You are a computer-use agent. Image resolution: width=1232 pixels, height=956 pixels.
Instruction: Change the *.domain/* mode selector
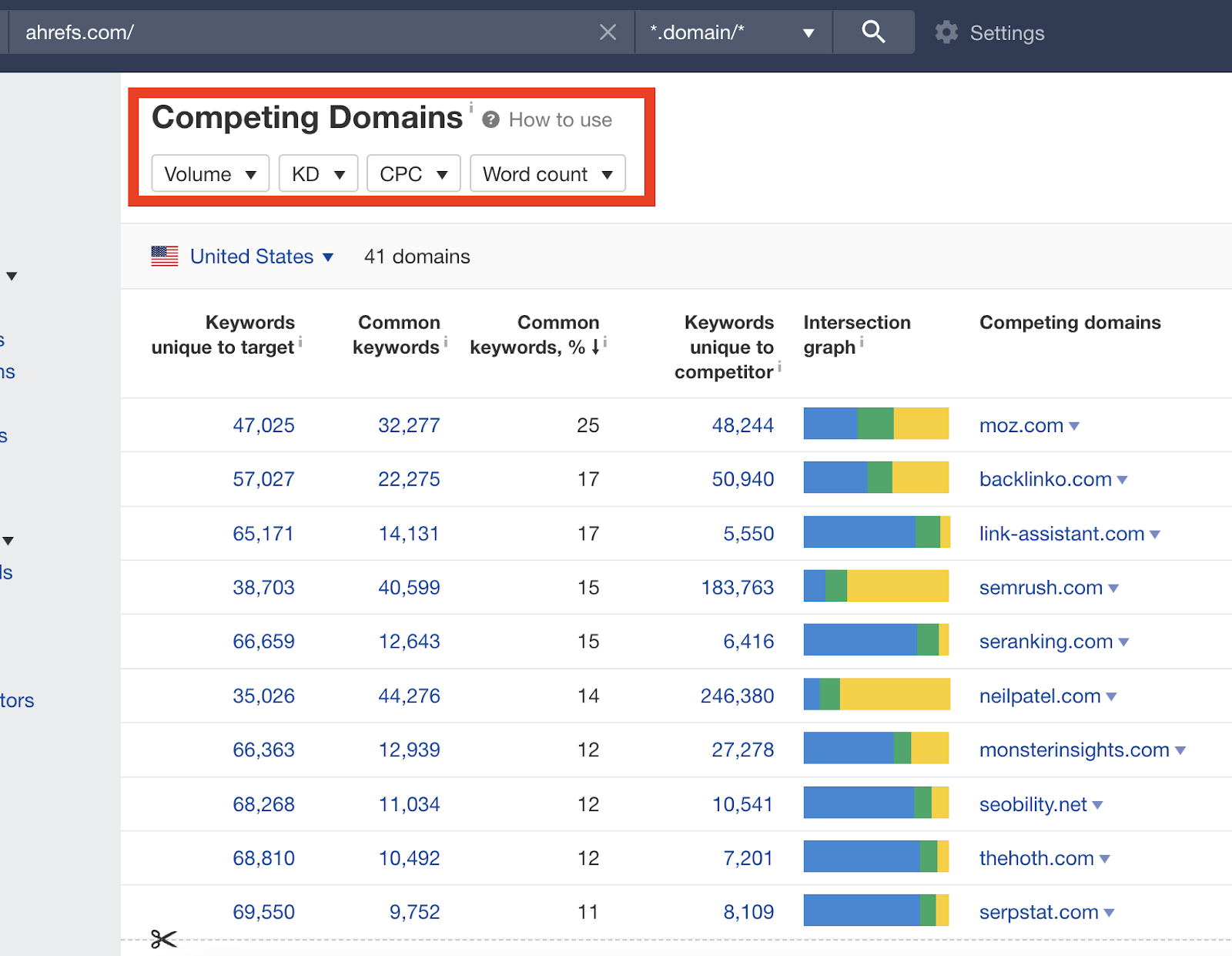click(x=732, y=32)
